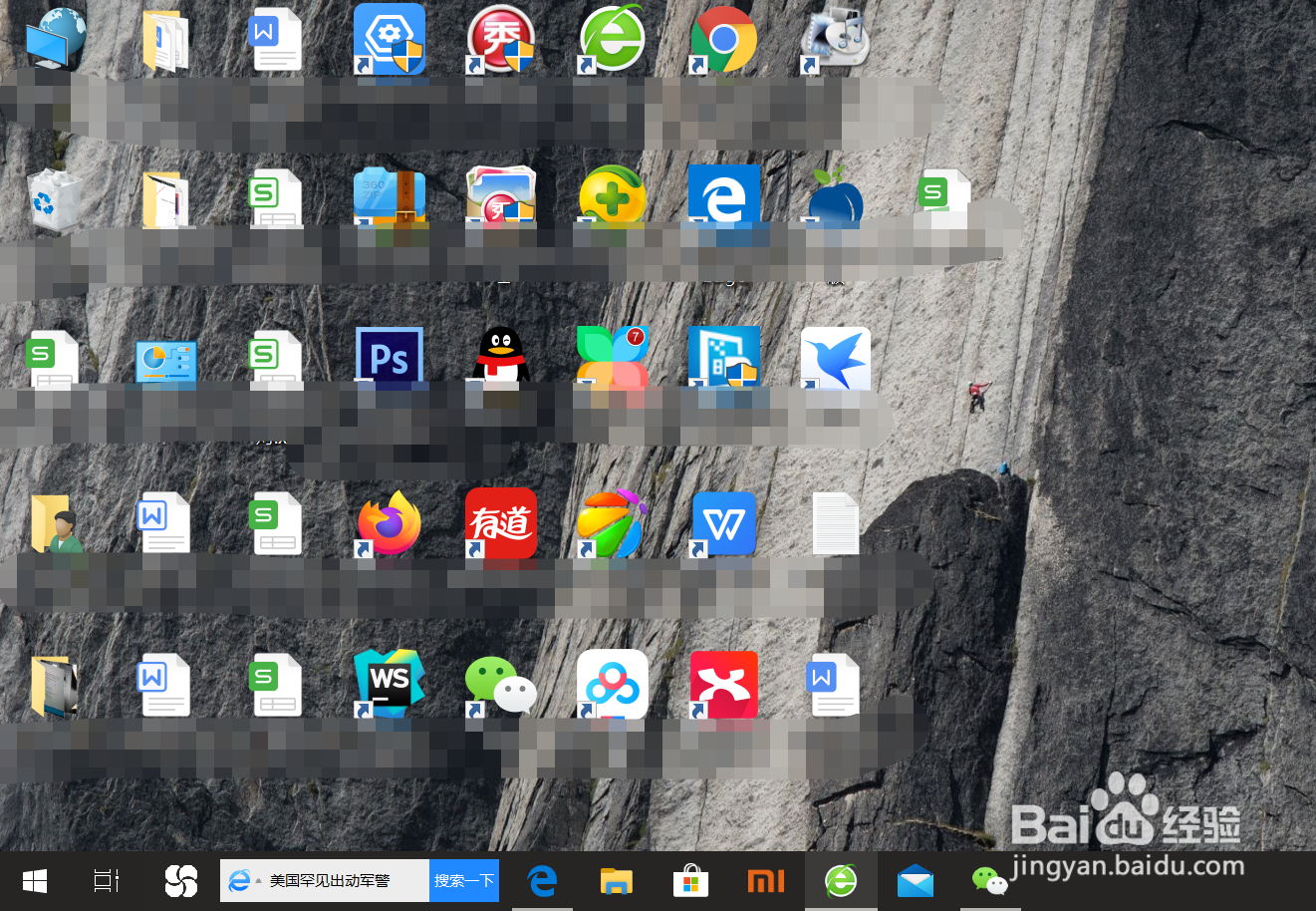Open WeChat desktop shortcut
The width and height of the screenshot is (1316, 911).
tap(500, 686)
